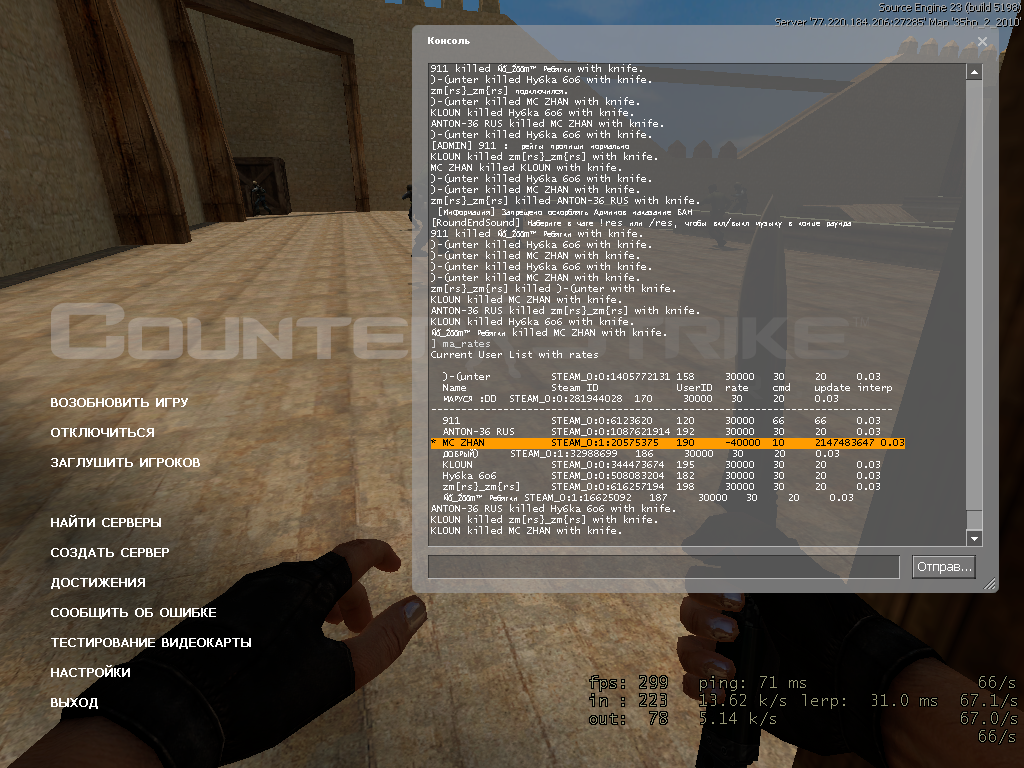Click the '] ma_rates' command line
The height and width of the screenshot is (768, 1024).
point(460,344)
